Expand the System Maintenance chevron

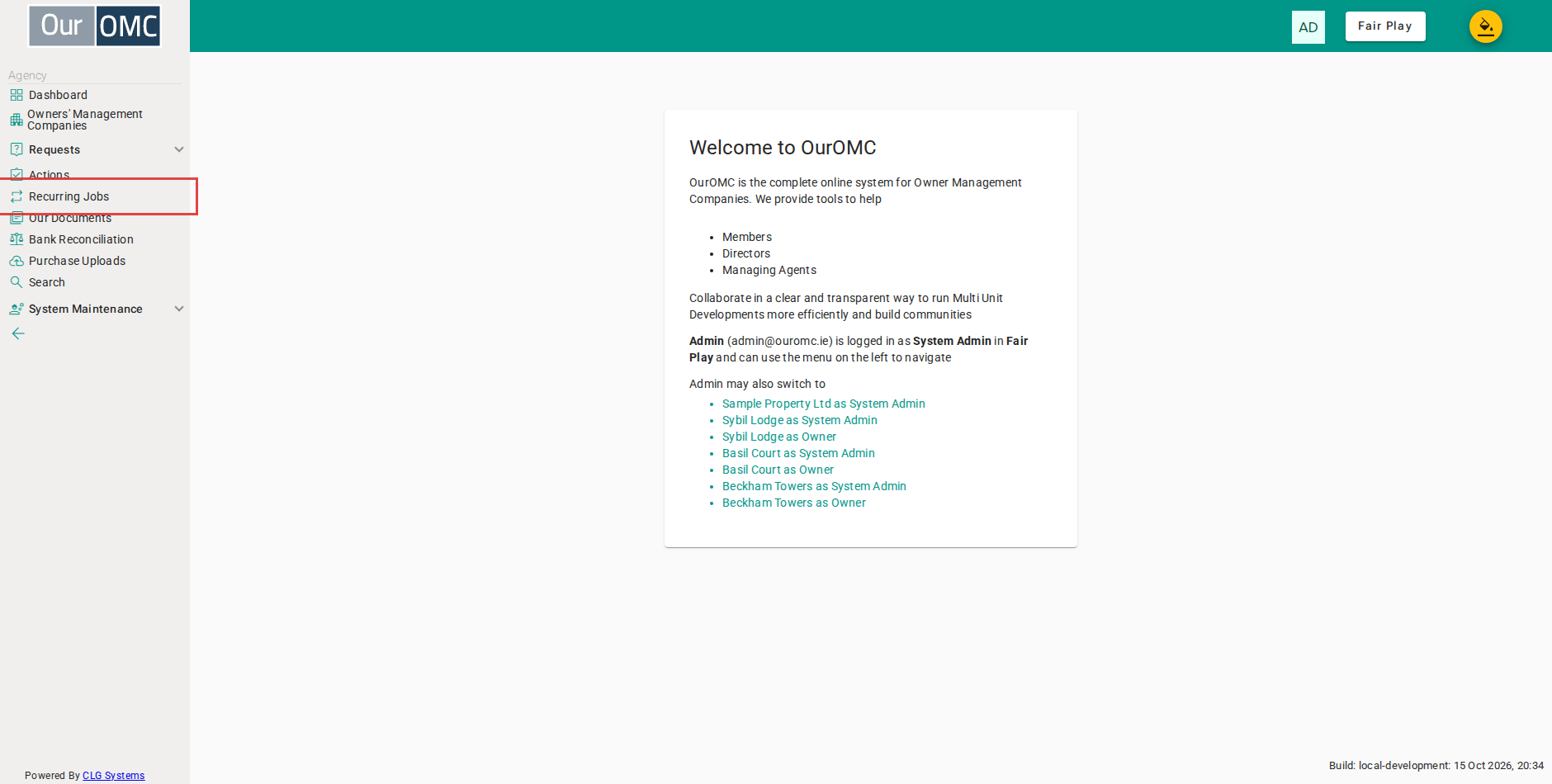(x=179, y=309)
